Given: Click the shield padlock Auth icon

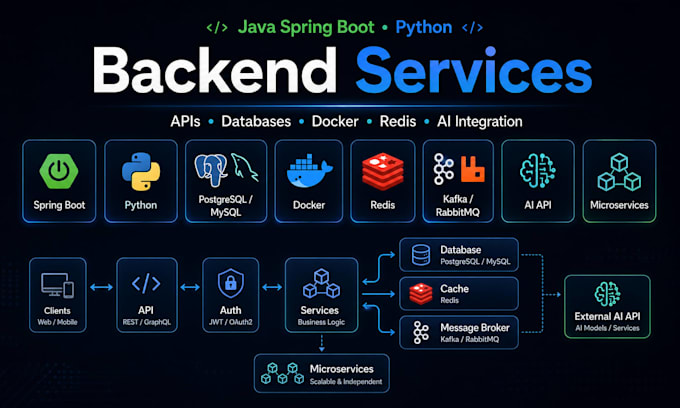Looking at the screenshot, I should tap(230, 284).
